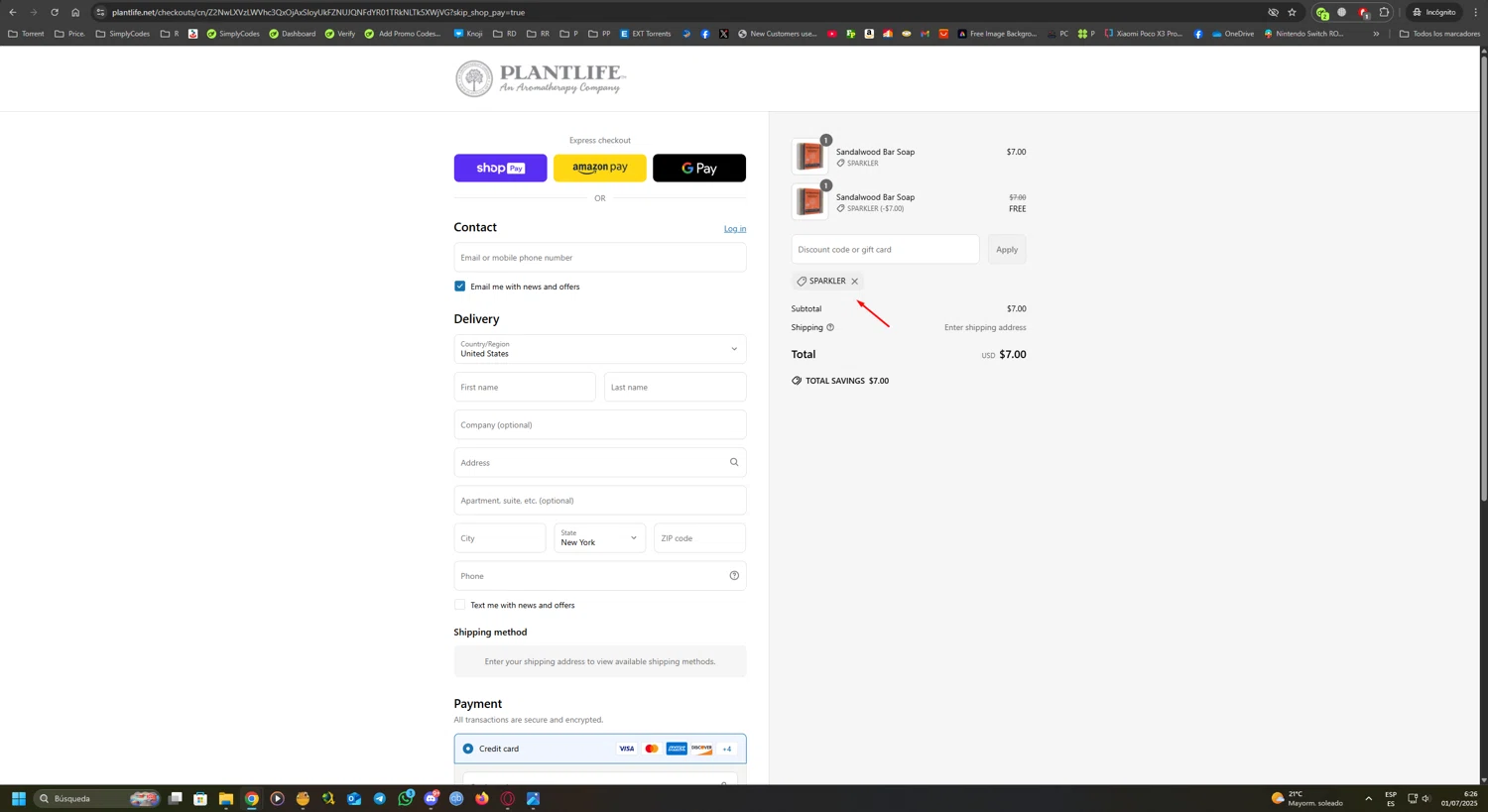Screen dimensions: 1488x812
Task: Focus the First name field
Action: pos(525,388)
